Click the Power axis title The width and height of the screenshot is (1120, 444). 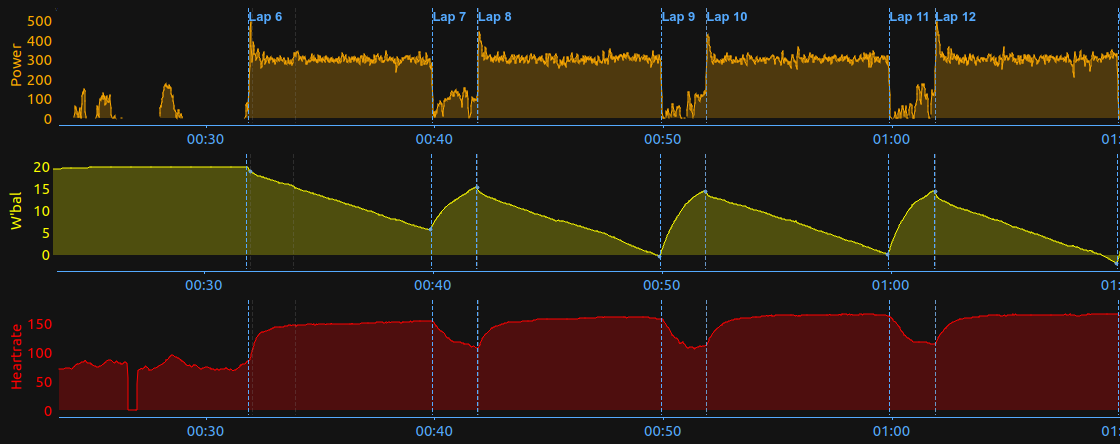tap(15, 64)
